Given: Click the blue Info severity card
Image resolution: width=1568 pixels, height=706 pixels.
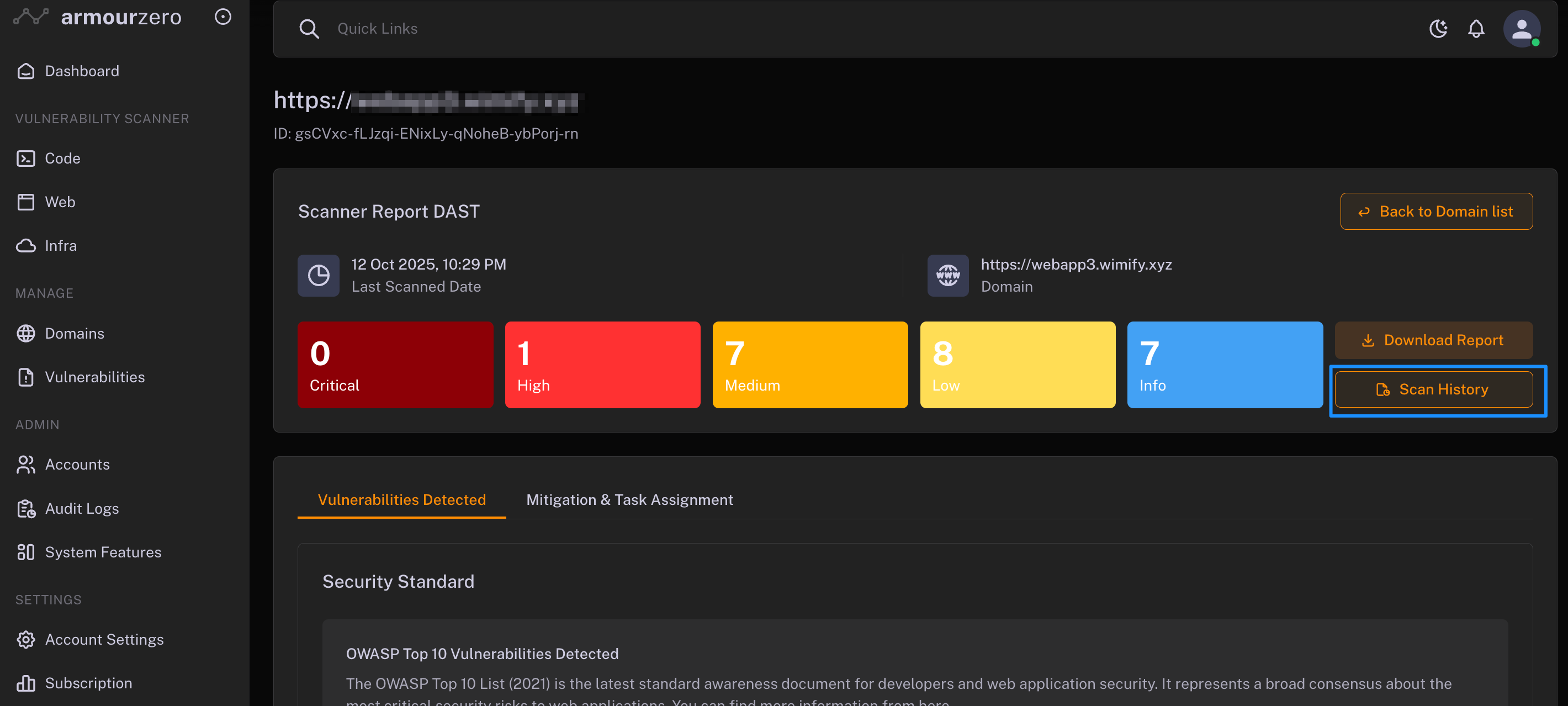Looking at the screenshot, I should 1224,364.
